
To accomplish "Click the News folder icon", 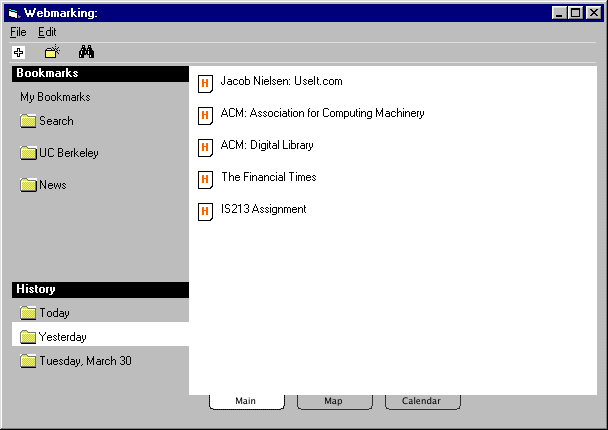I will [x=28, y=185].
